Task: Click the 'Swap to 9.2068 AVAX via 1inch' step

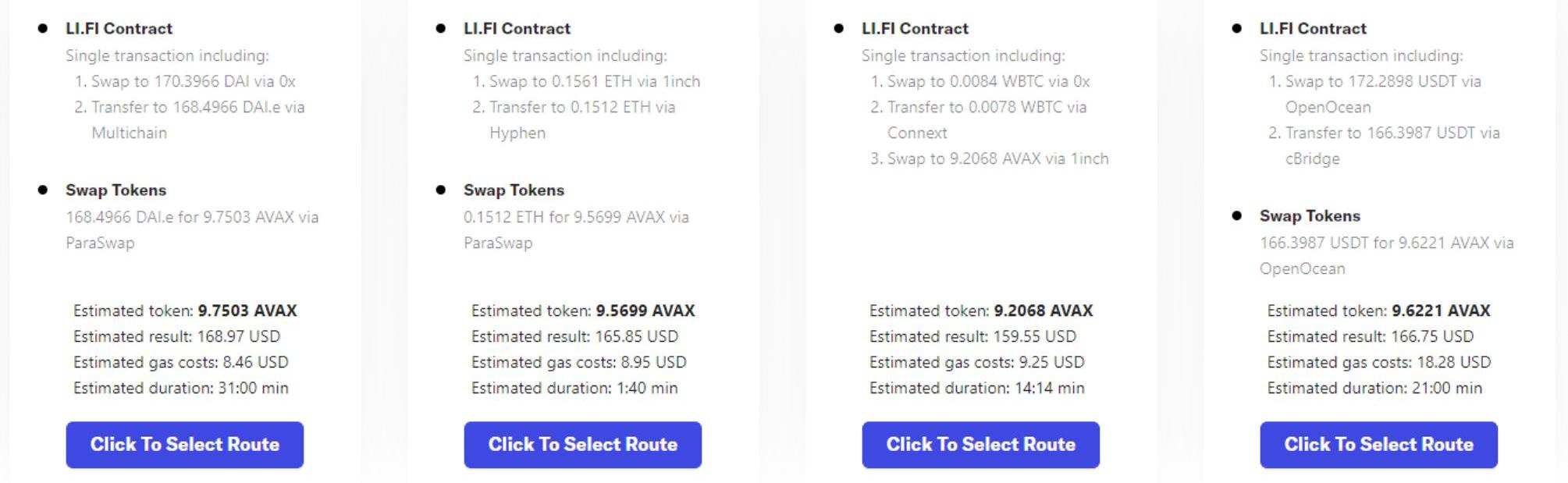Action: (997, 158)
